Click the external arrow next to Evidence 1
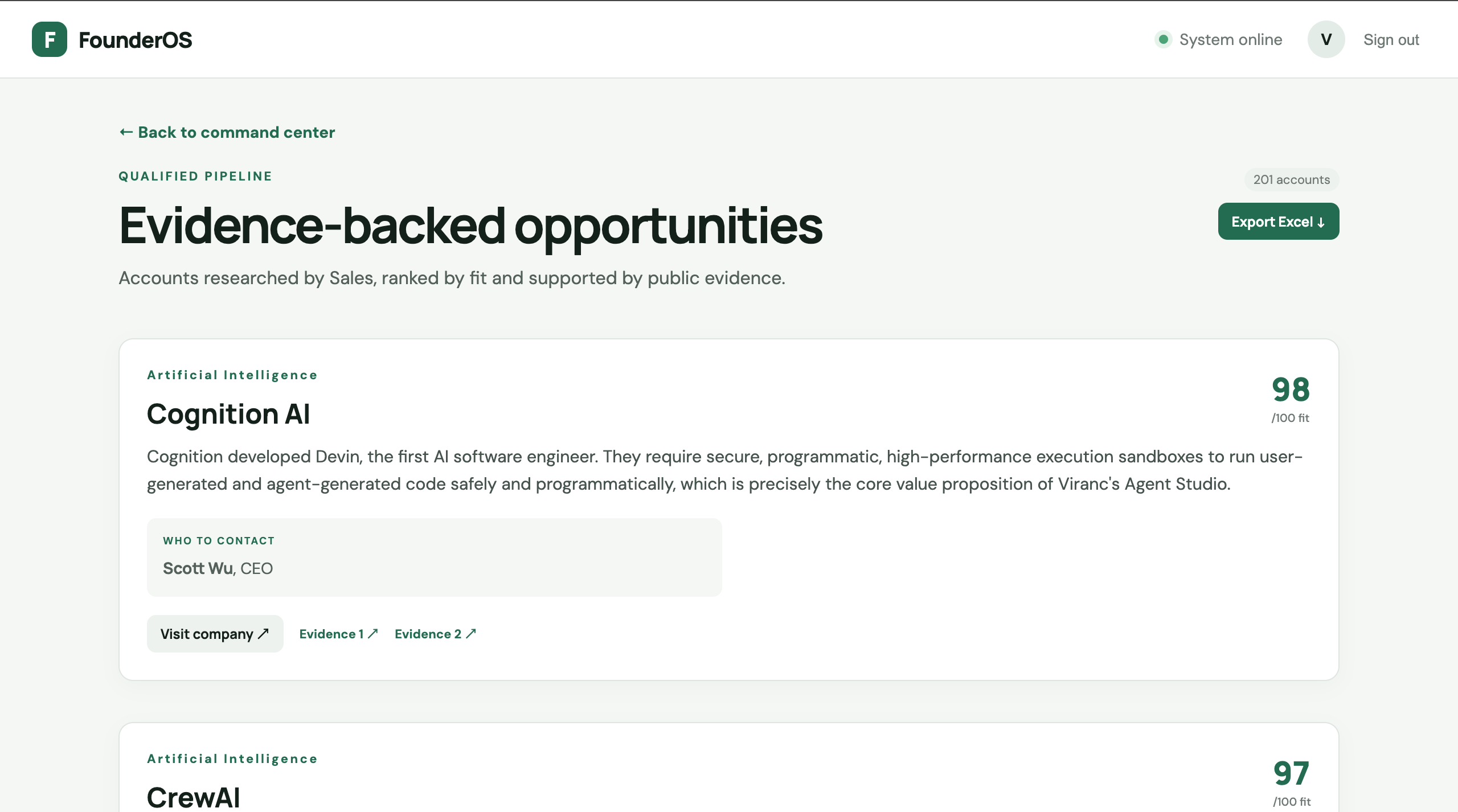 (x=373, y=634)
